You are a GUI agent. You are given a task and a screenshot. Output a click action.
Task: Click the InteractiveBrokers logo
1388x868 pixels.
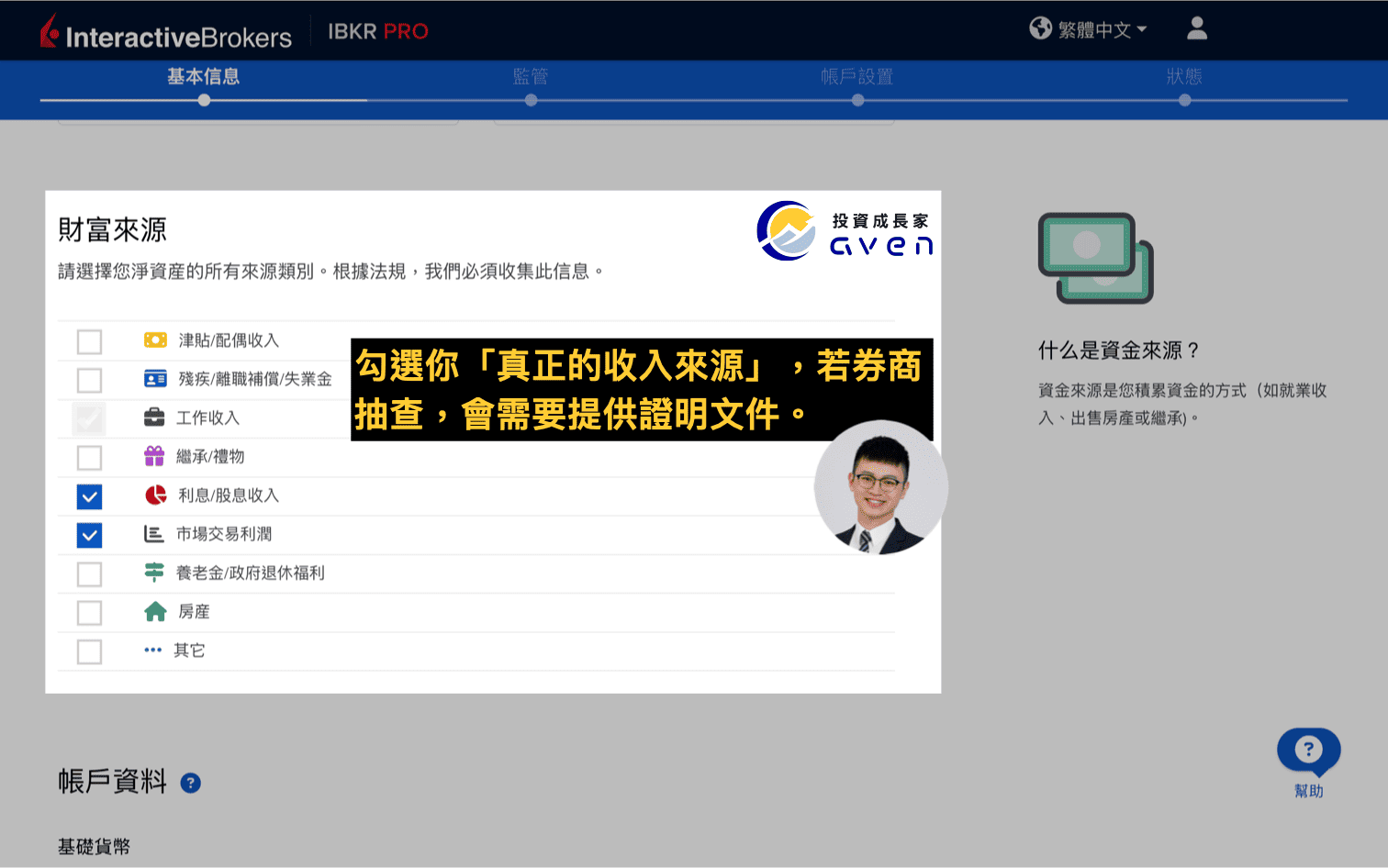pyautogui.click(x=166, y=30)
